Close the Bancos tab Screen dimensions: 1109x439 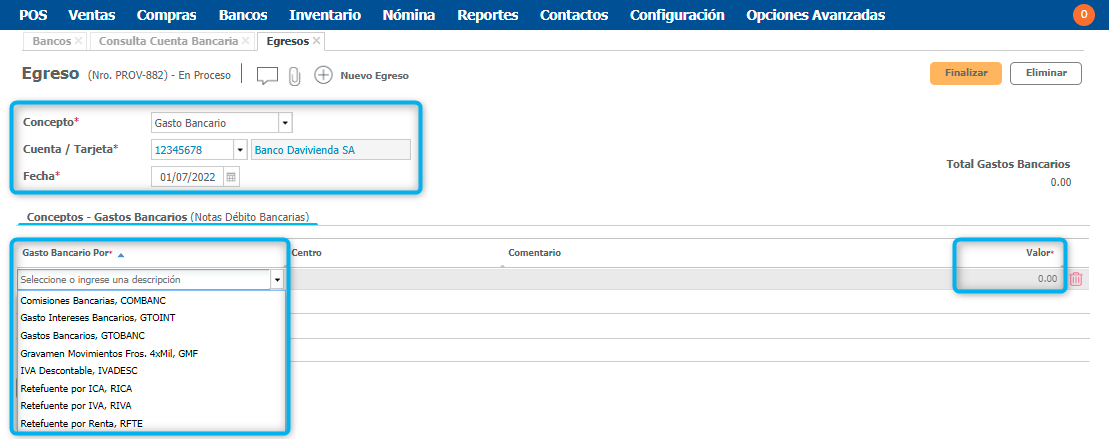click(x=78, y=41)
